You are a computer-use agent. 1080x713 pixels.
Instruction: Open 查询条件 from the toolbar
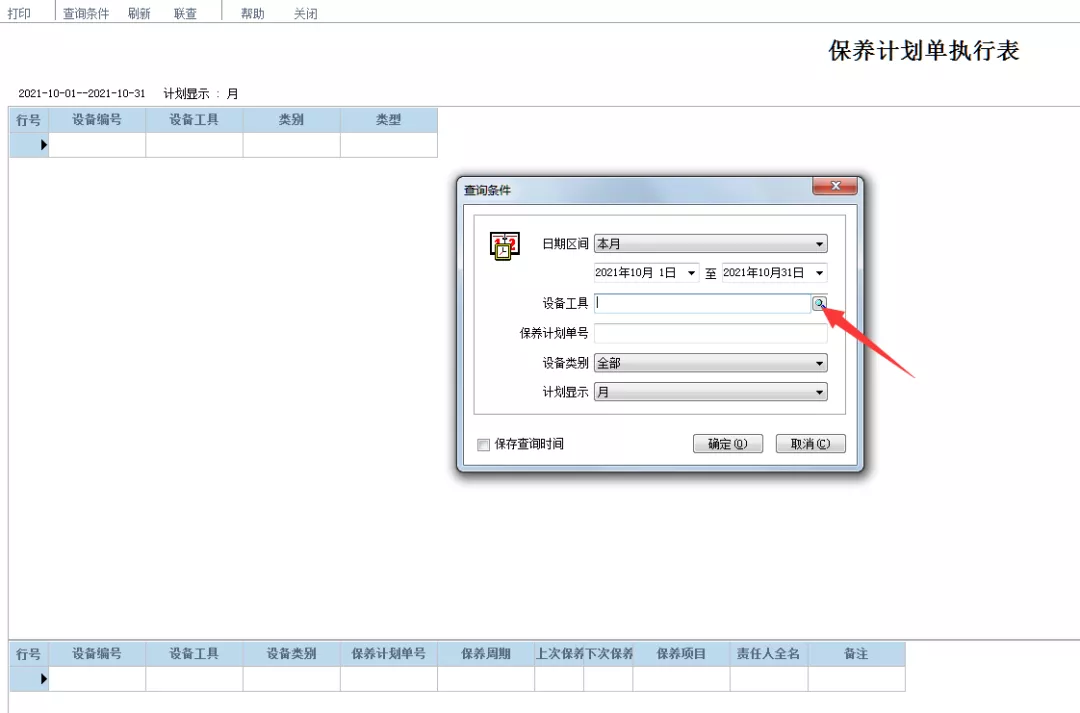(86, 13)
